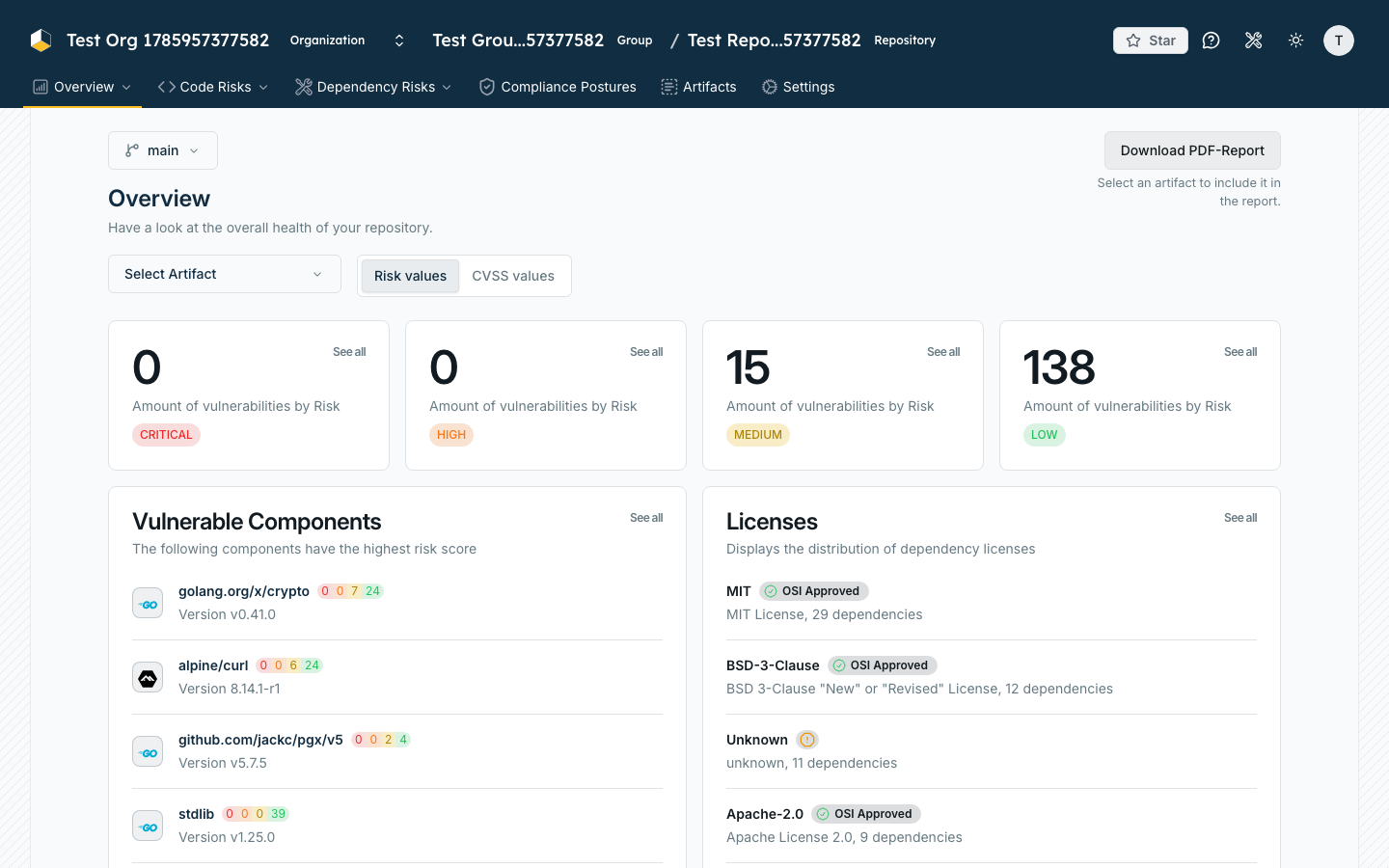Expand the Select Artifact dropdown

[x=225, y=274]
